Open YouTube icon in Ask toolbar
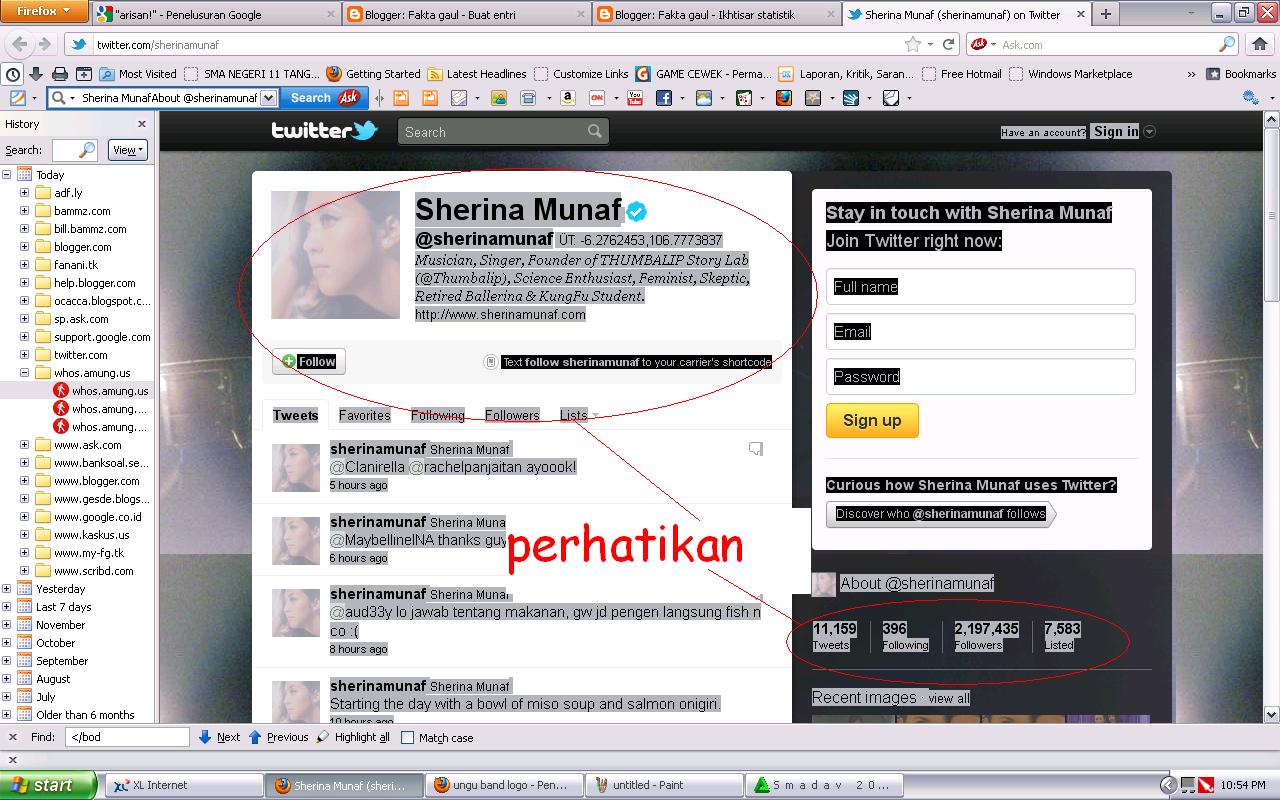Viewport: 1280px width, 800px height. click(635, 98)
